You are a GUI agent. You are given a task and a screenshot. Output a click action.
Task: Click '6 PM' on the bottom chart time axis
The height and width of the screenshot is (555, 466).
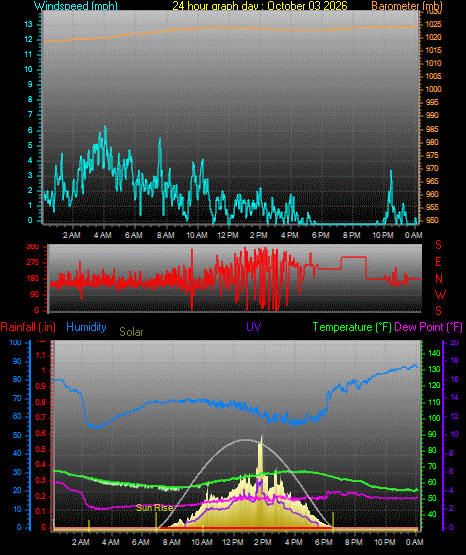coord(324,542)
